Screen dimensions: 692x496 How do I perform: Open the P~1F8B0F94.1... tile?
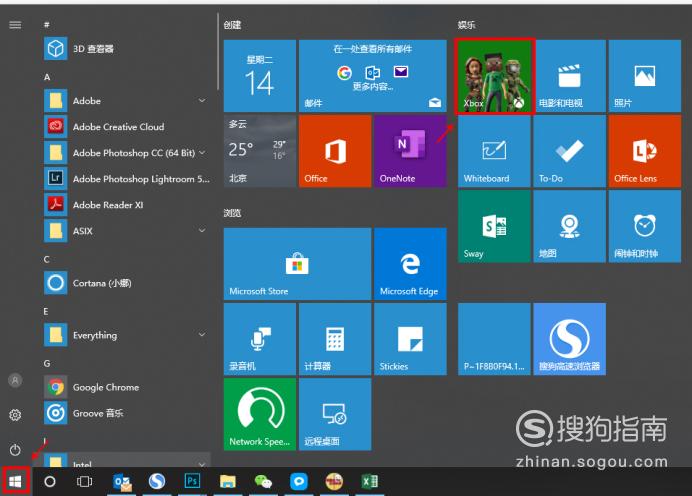494,339
